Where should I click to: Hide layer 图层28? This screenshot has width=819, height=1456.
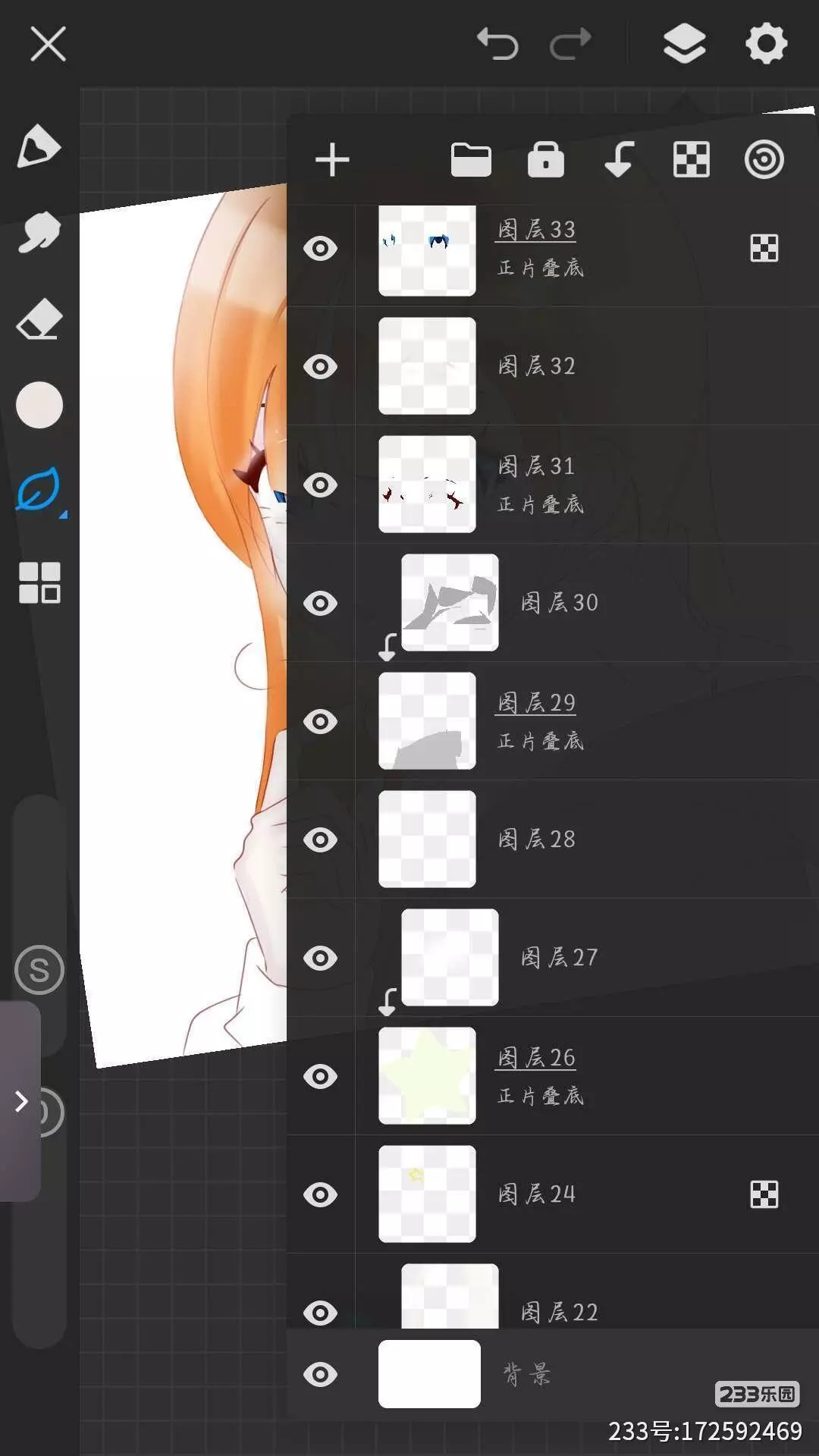[321, 839]
